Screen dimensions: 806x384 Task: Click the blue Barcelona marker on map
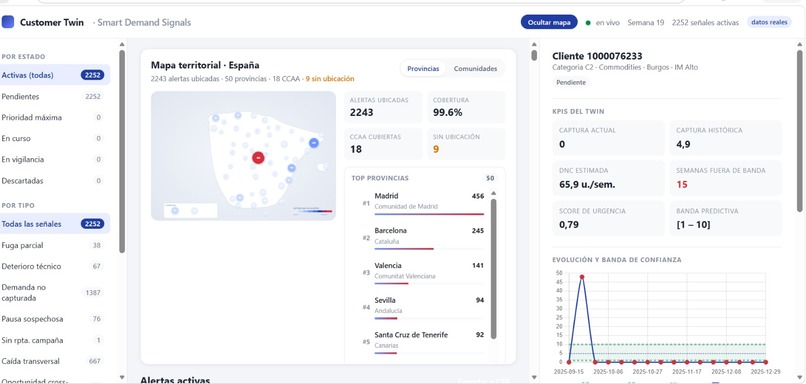(x=314, y=143)
